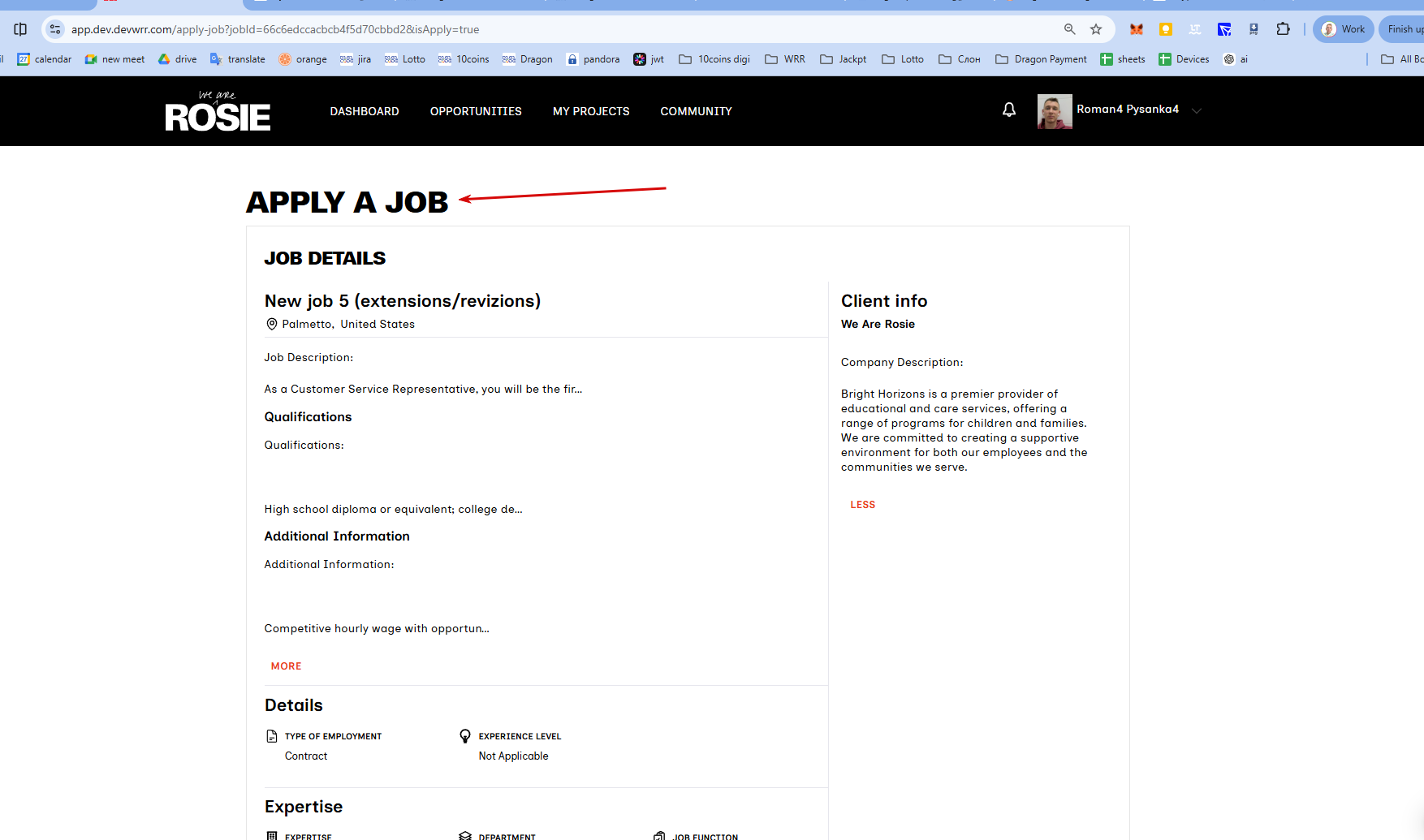The height and width of the screenshot is (840, 1424).
Task: Go to the Dashboard menu item
Action: click(365, 111)
